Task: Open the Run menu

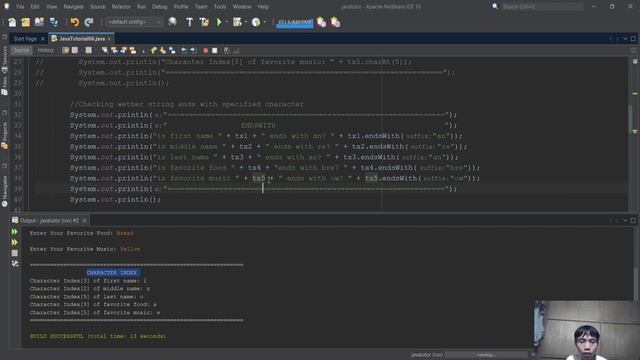Action: [141, 7]
